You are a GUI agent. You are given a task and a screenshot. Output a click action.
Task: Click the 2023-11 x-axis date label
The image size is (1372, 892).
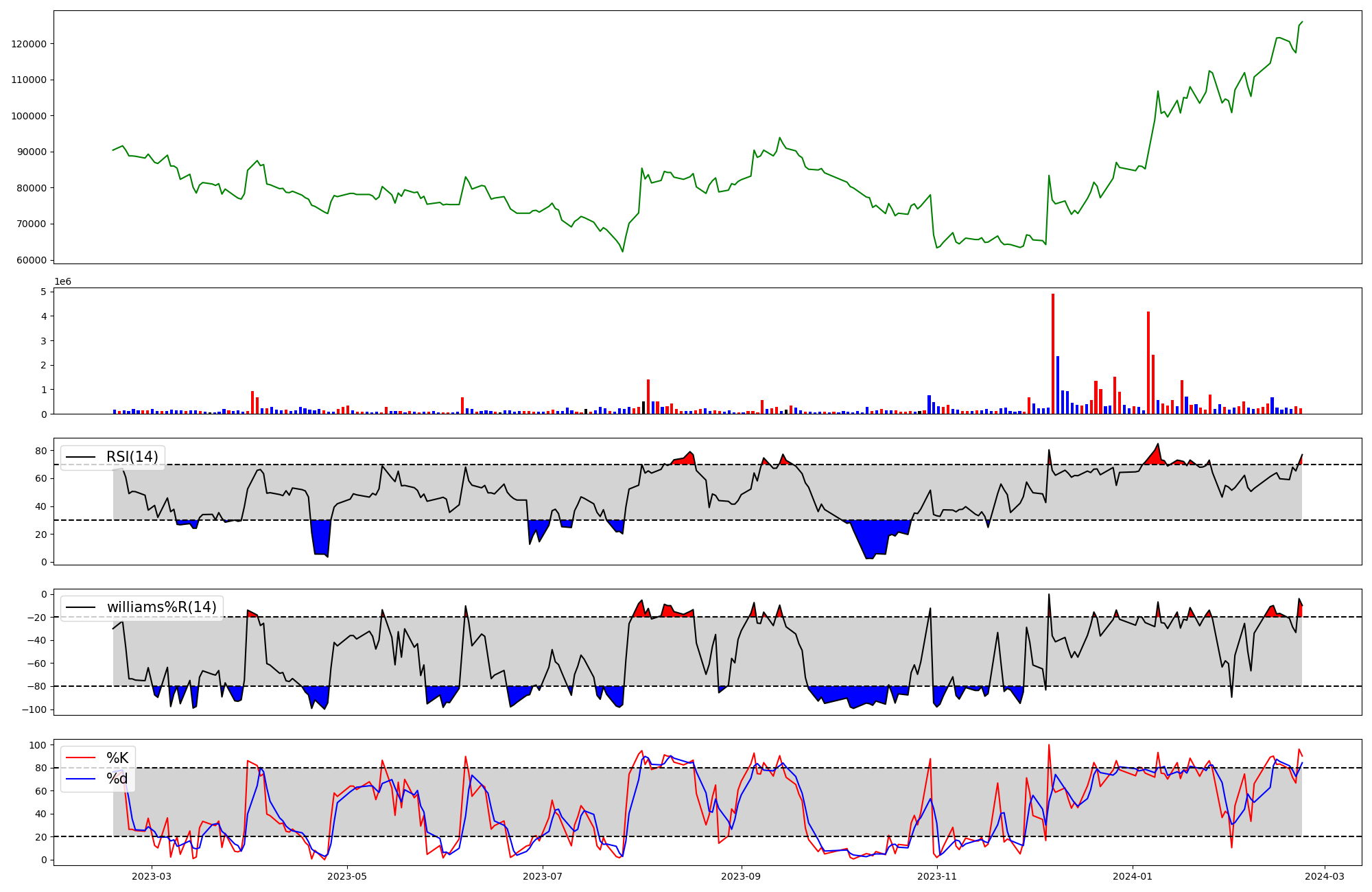pyautogui.click(x=936, y=876)
